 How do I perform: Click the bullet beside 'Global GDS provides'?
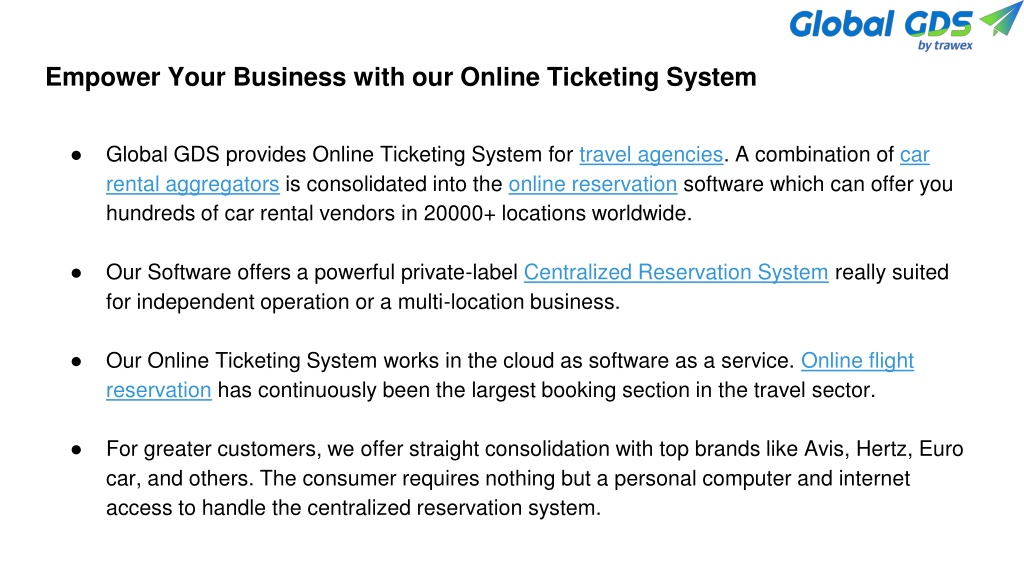pos(76,155)
